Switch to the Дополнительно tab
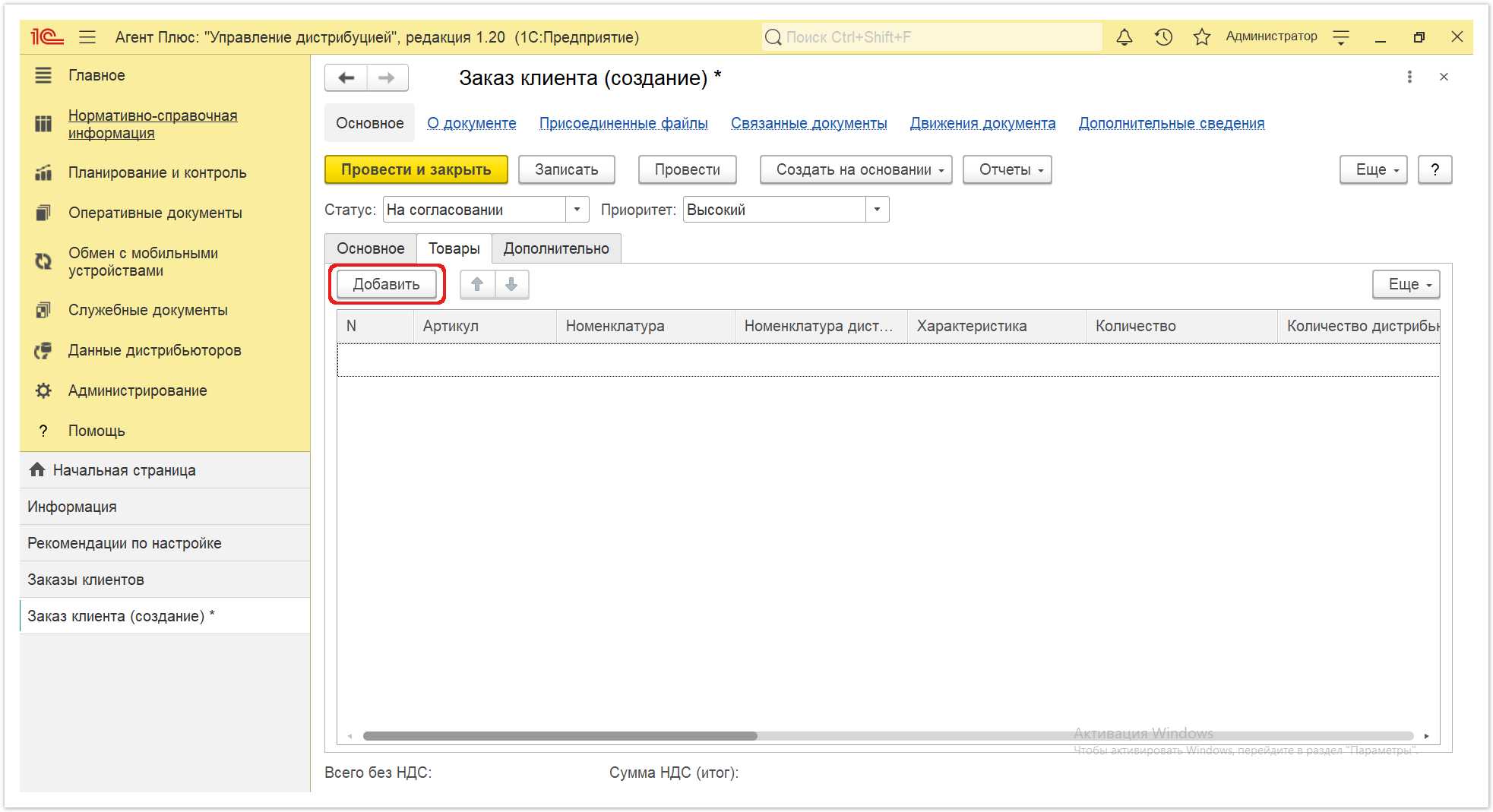This screenshot has height=812, width=1493. 556,248
